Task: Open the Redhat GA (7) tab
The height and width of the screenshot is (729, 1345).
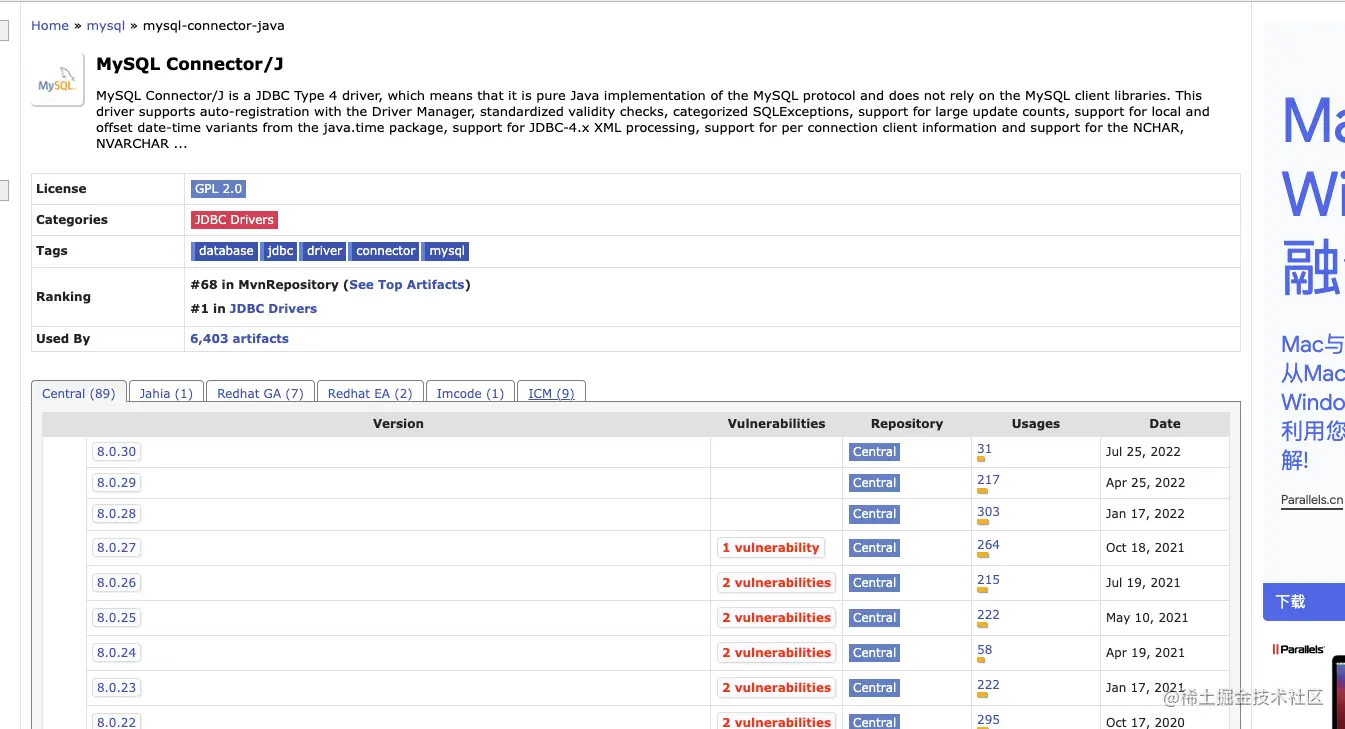Action: pos(260,393)
